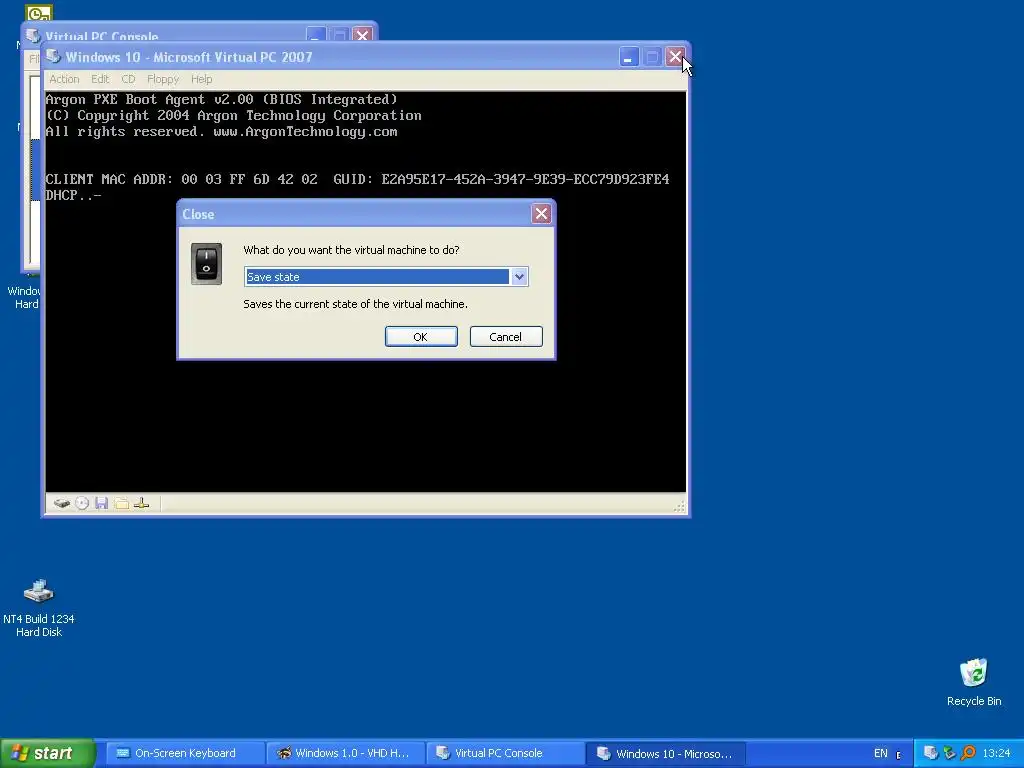Click the floppy disk status icon

coord(101,504)
